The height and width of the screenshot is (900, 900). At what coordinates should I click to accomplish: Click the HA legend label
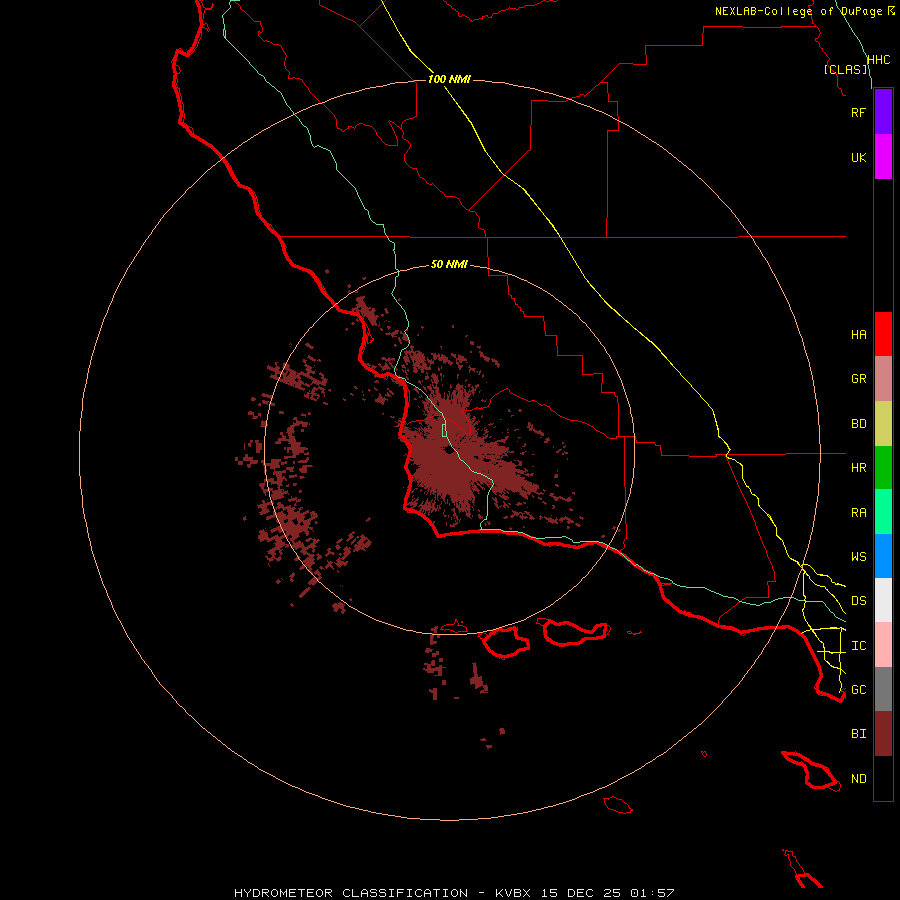(x=858, y=334)
